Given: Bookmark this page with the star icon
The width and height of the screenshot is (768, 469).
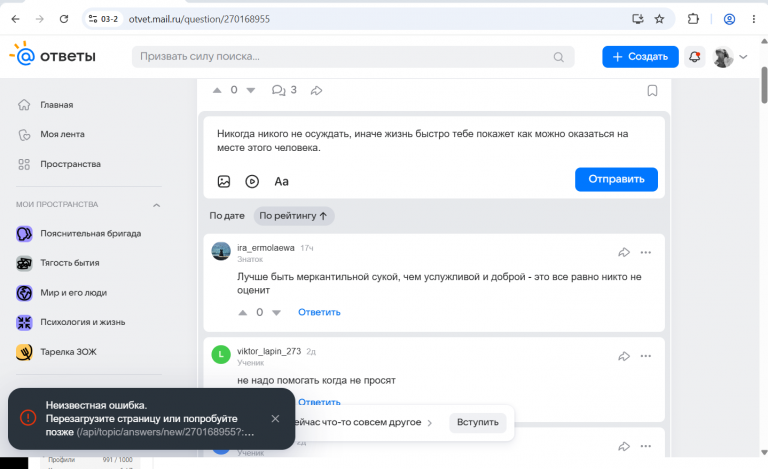Looking at the screenshot, I should tap(659, 19).
